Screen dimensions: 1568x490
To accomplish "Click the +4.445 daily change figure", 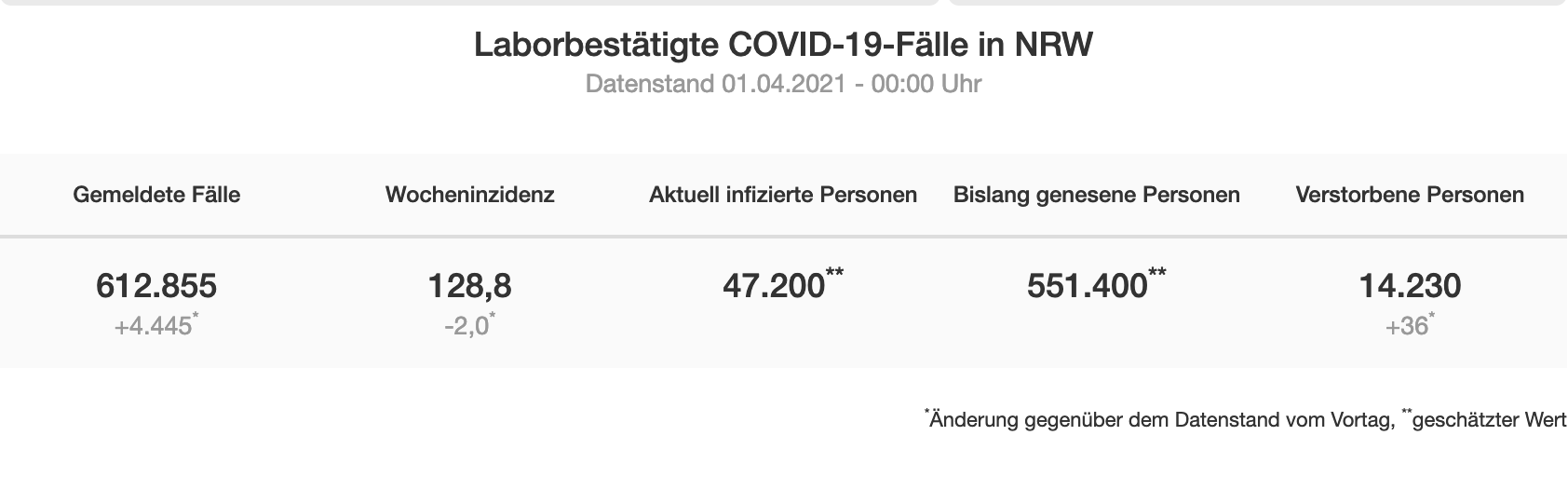I will click(x=152, y=327).
